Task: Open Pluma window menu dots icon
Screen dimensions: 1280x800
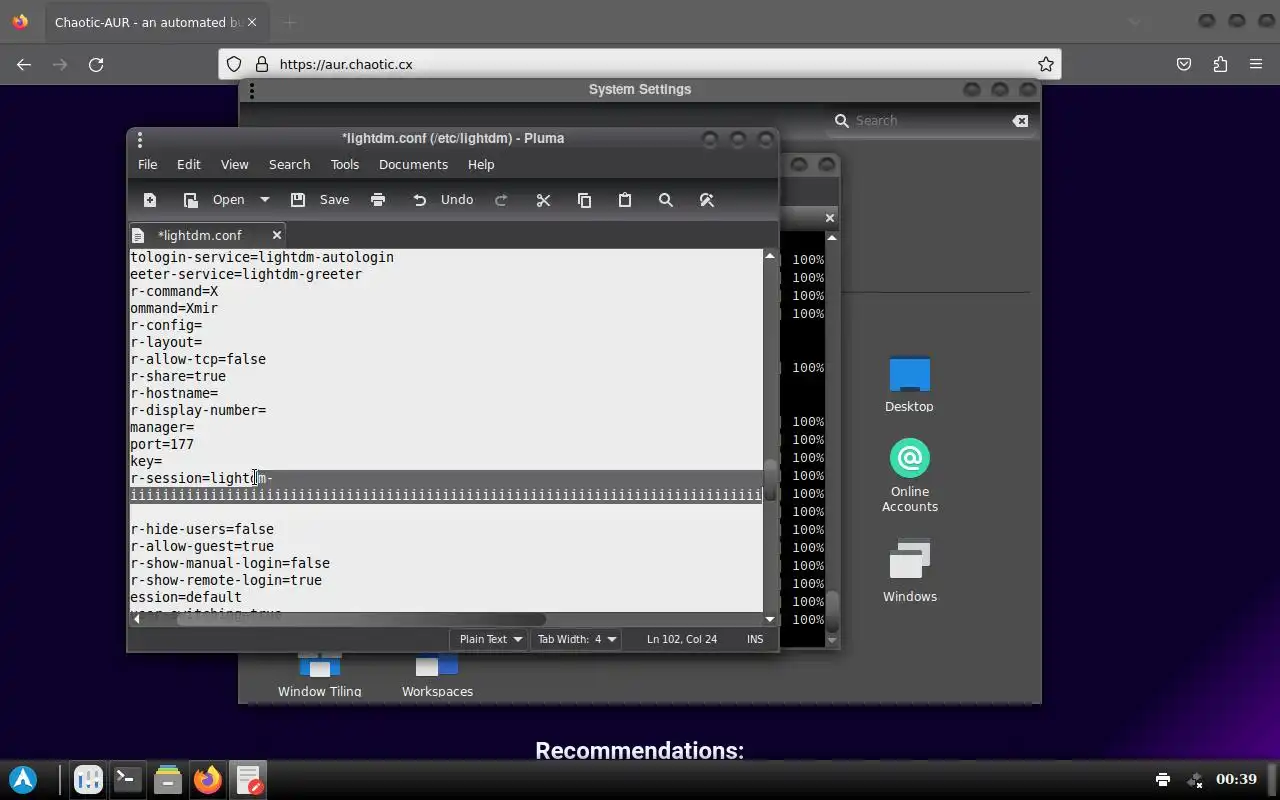Action: [x=140, y=139]
